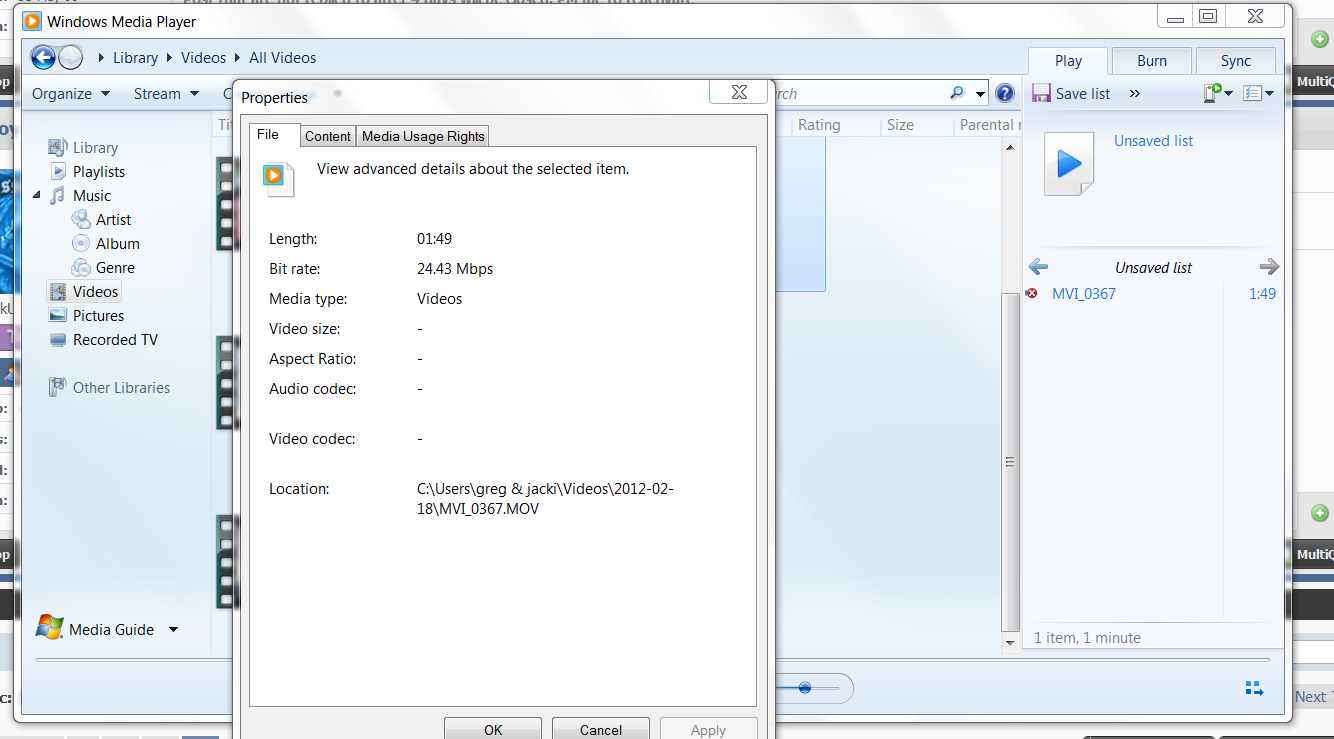Open the blue Help question mark icon
The image size is (1334, 739).
[x=1005, y=93]
